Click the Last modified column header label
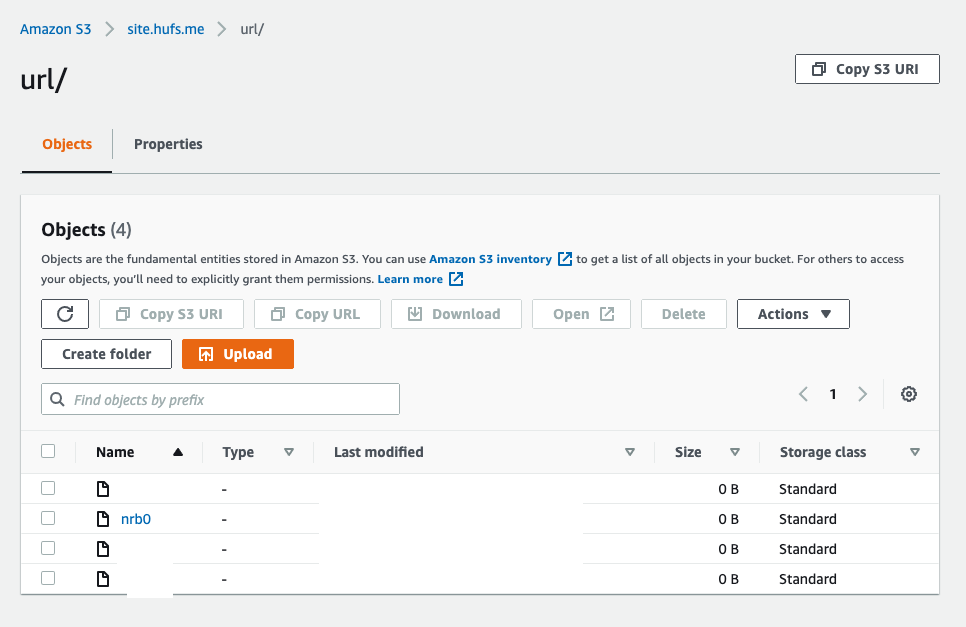This screenshot has height=627, width=966. point(379,452)
